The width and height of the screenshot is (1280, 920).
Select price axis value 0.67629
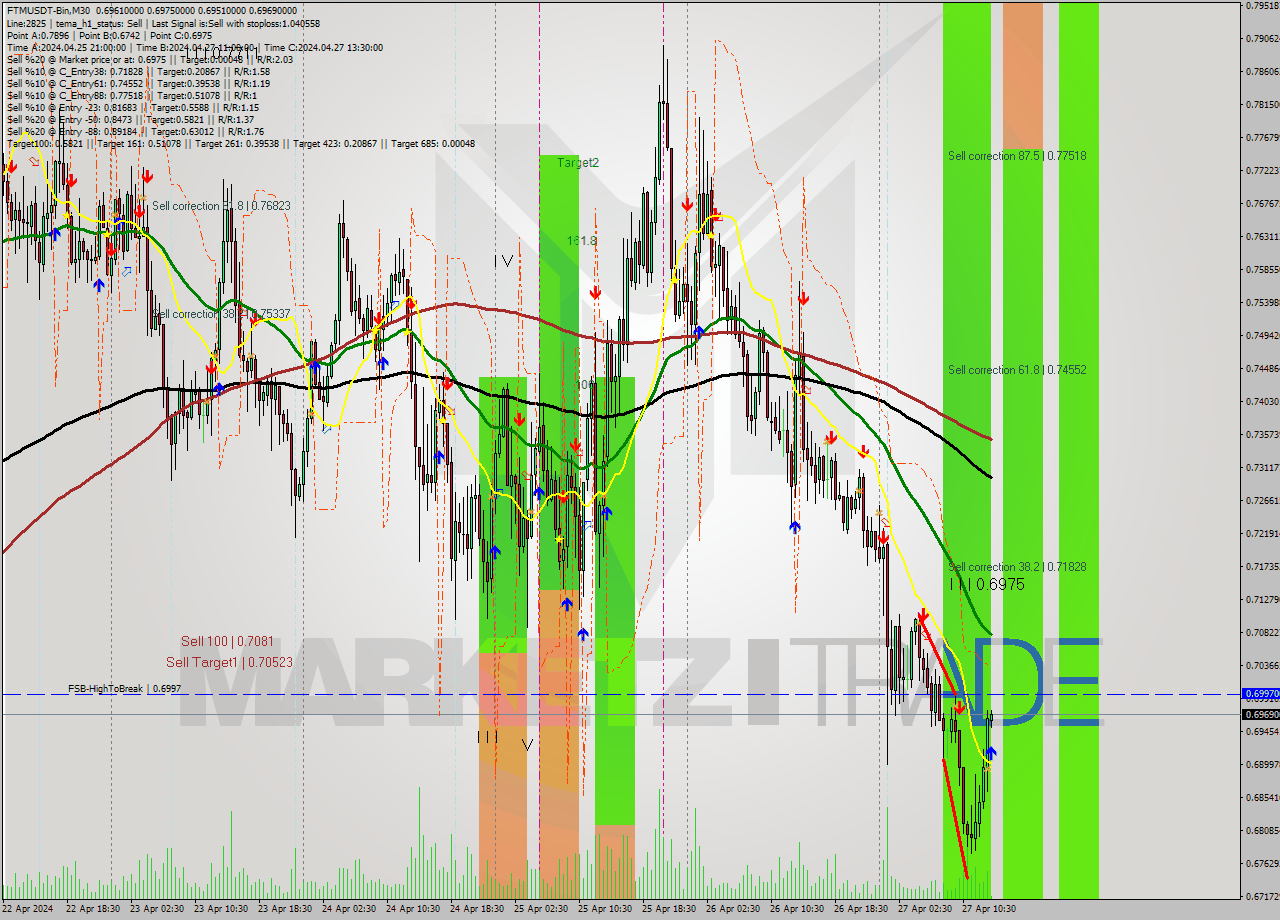1263,864
